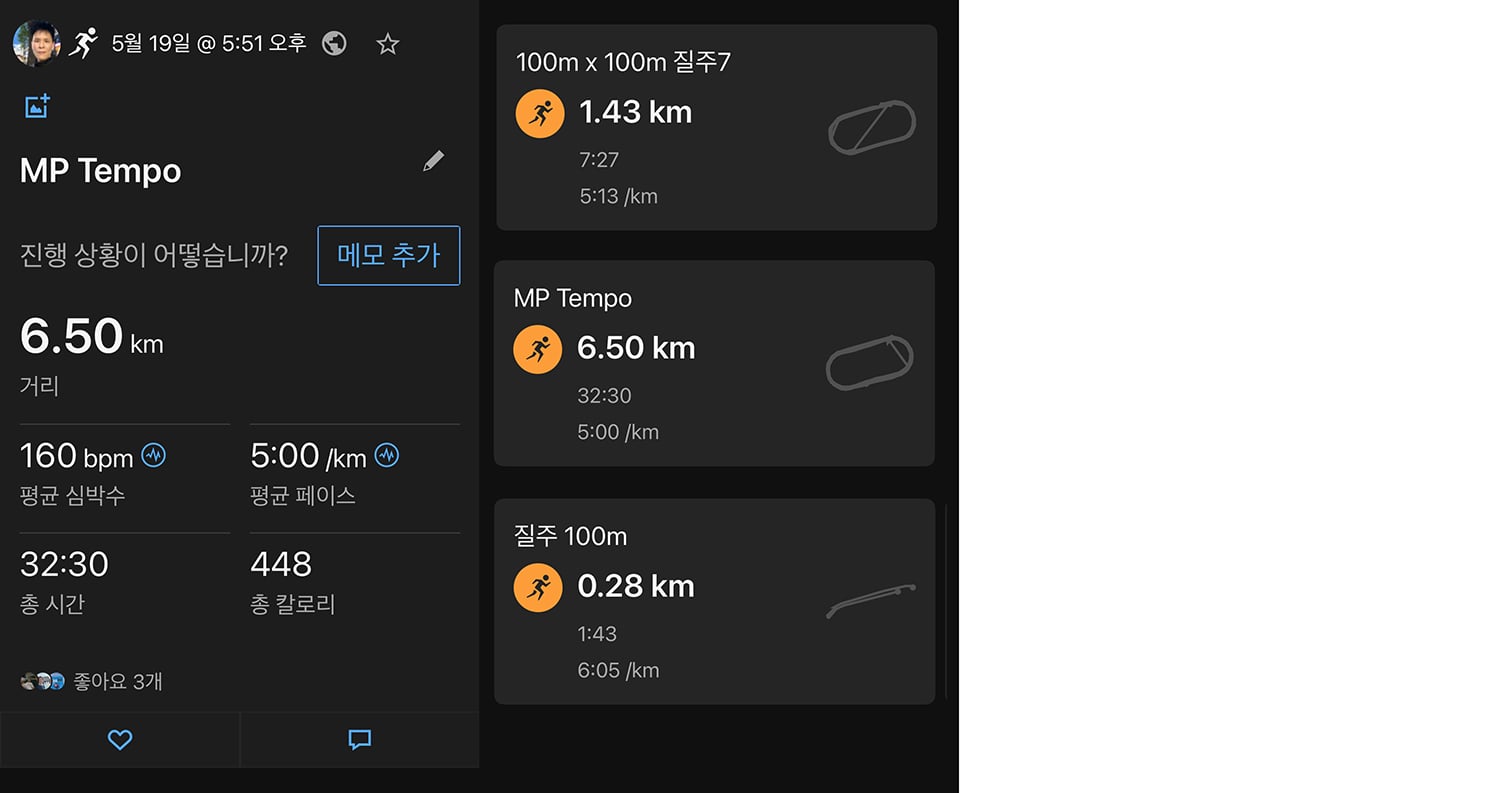The height and width of the screenshot is (793, 1500).
Task: Click the pencil edit icon beside MP Tempo
Action: [433, 161]
